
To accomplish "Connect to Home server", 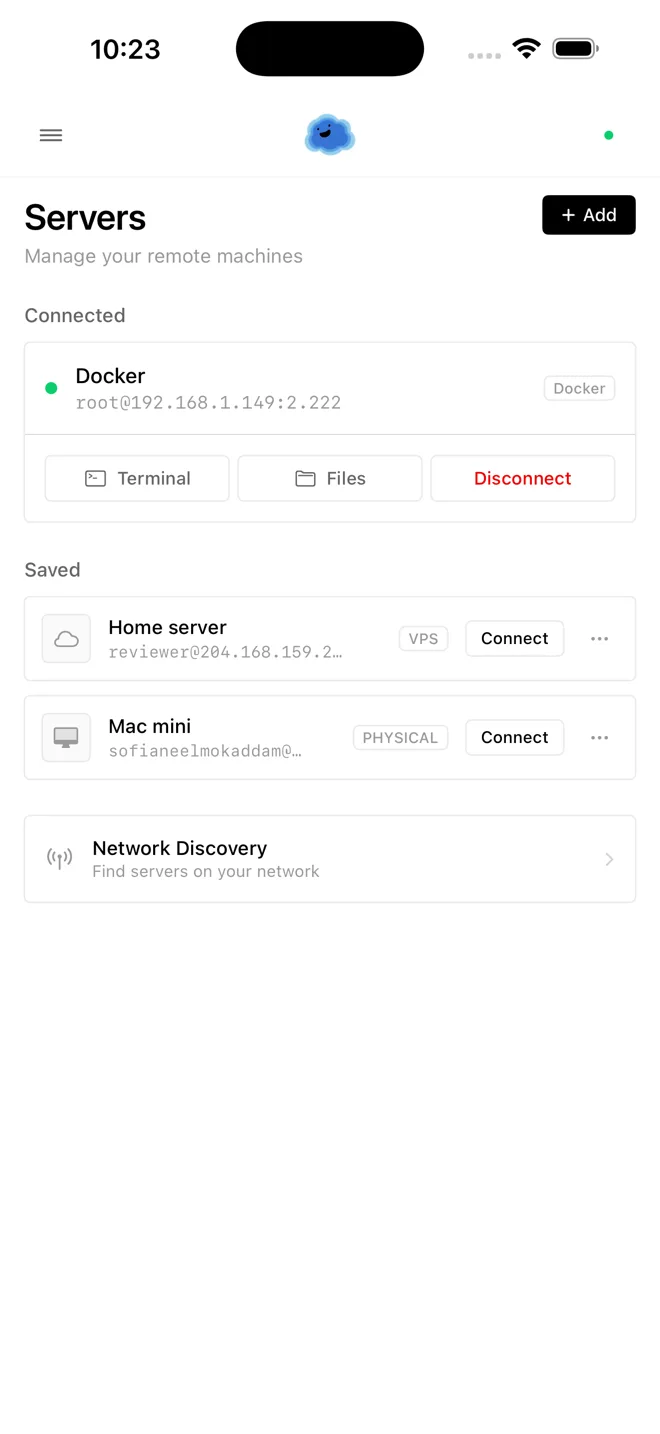I will [514, 639].
